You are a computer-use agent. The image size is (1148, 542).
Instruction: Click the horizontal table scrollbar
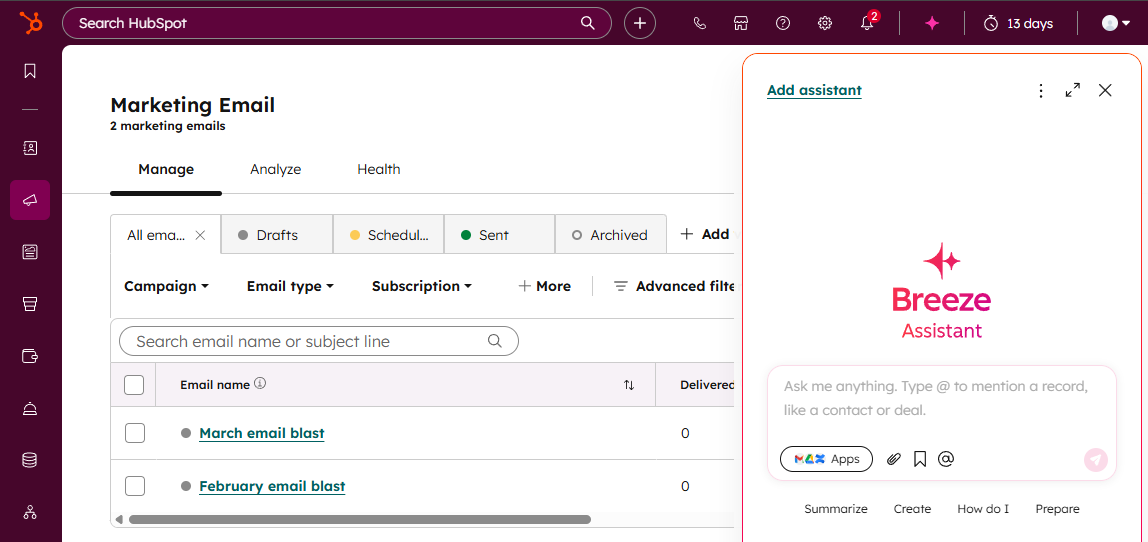(359, 519)
